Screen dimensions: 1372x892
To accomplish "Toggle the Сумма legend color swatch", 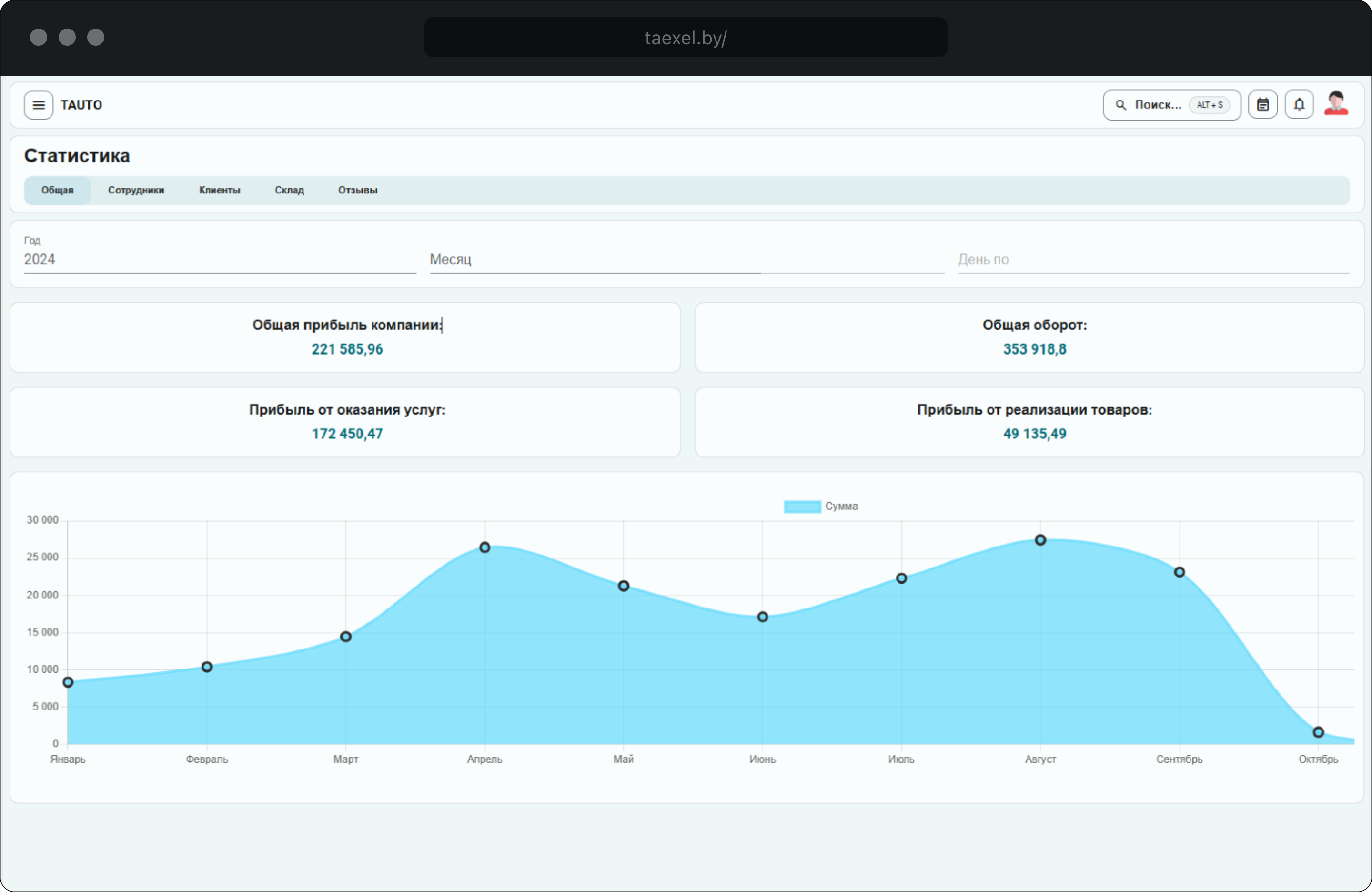I will pos(802,506).
